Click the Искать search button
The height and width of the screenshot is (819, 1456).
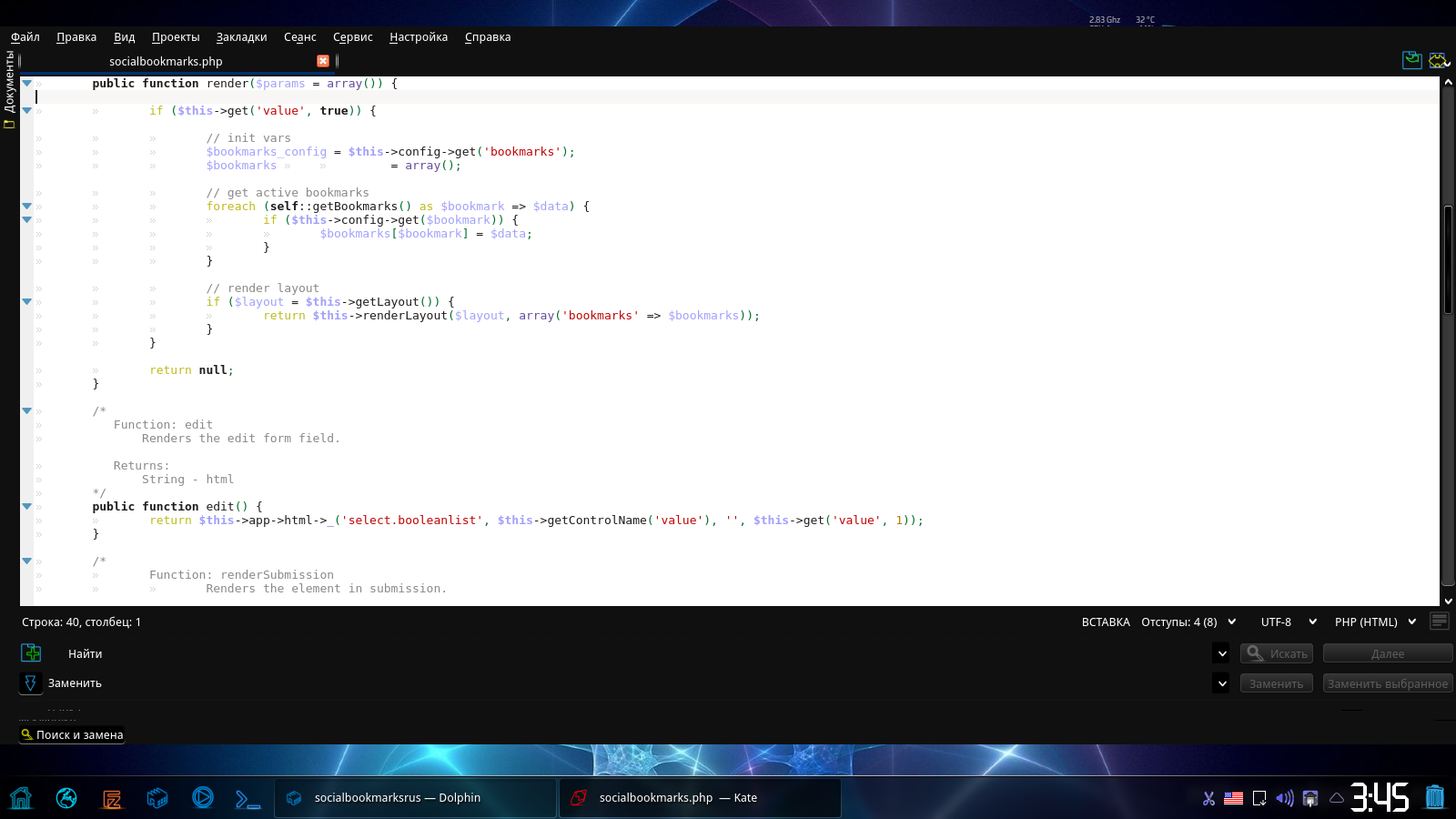point(1276,653)
